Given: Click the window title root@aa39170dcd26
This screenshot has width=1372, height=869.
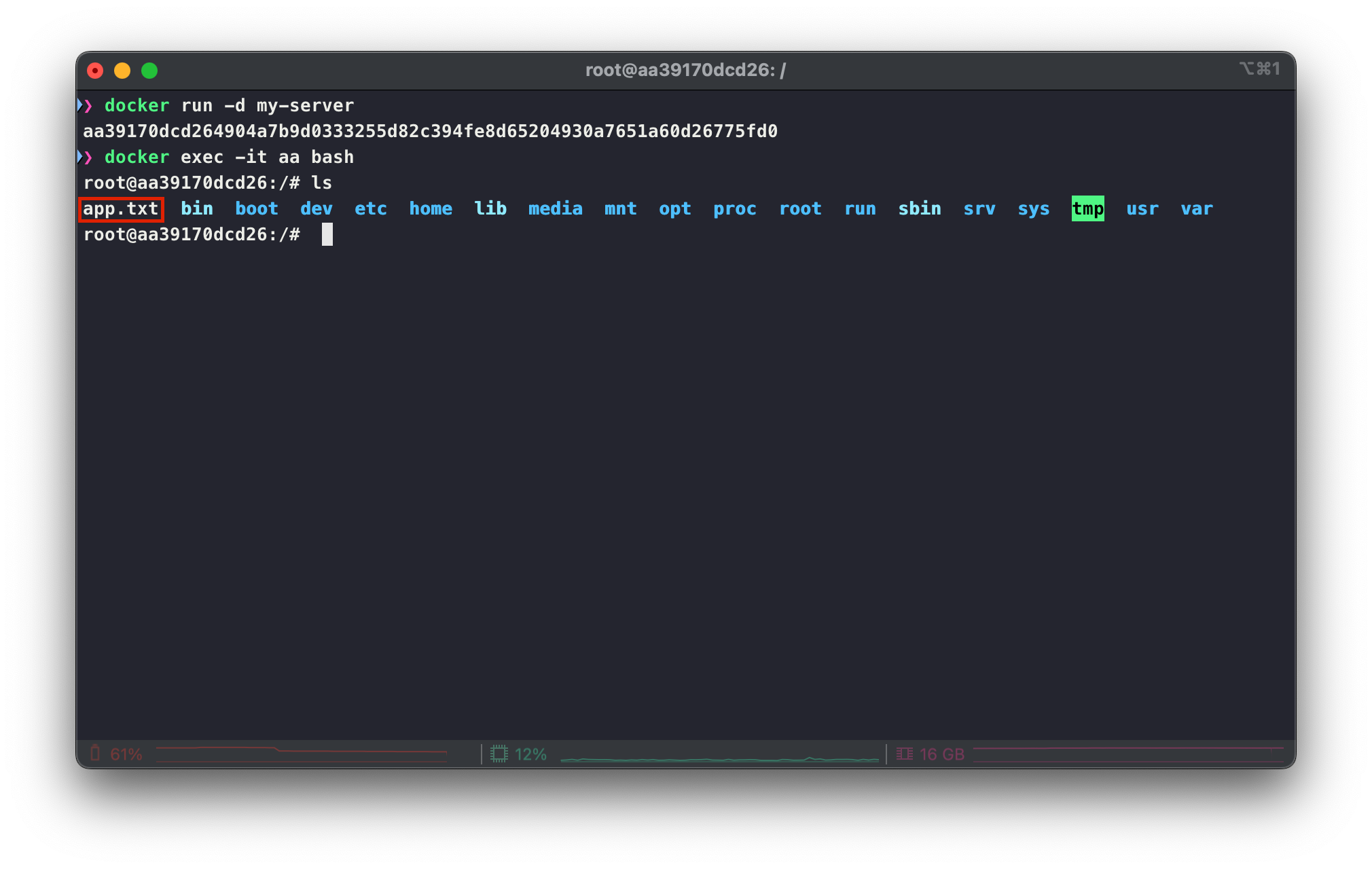Looking at the screenshot, I should click(x=685, y=70).
